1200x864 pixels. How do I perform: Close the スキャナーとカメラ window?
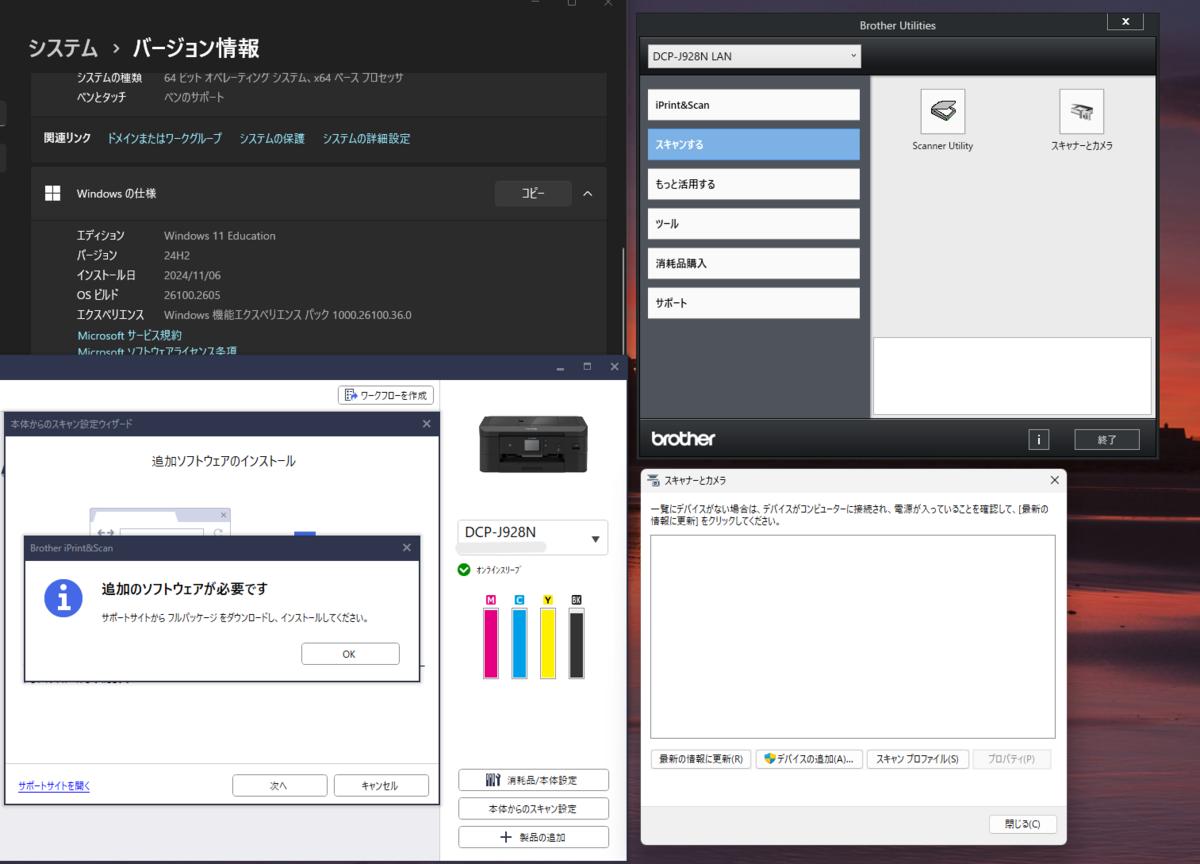pyautogui.click(x=1054, y=480)
